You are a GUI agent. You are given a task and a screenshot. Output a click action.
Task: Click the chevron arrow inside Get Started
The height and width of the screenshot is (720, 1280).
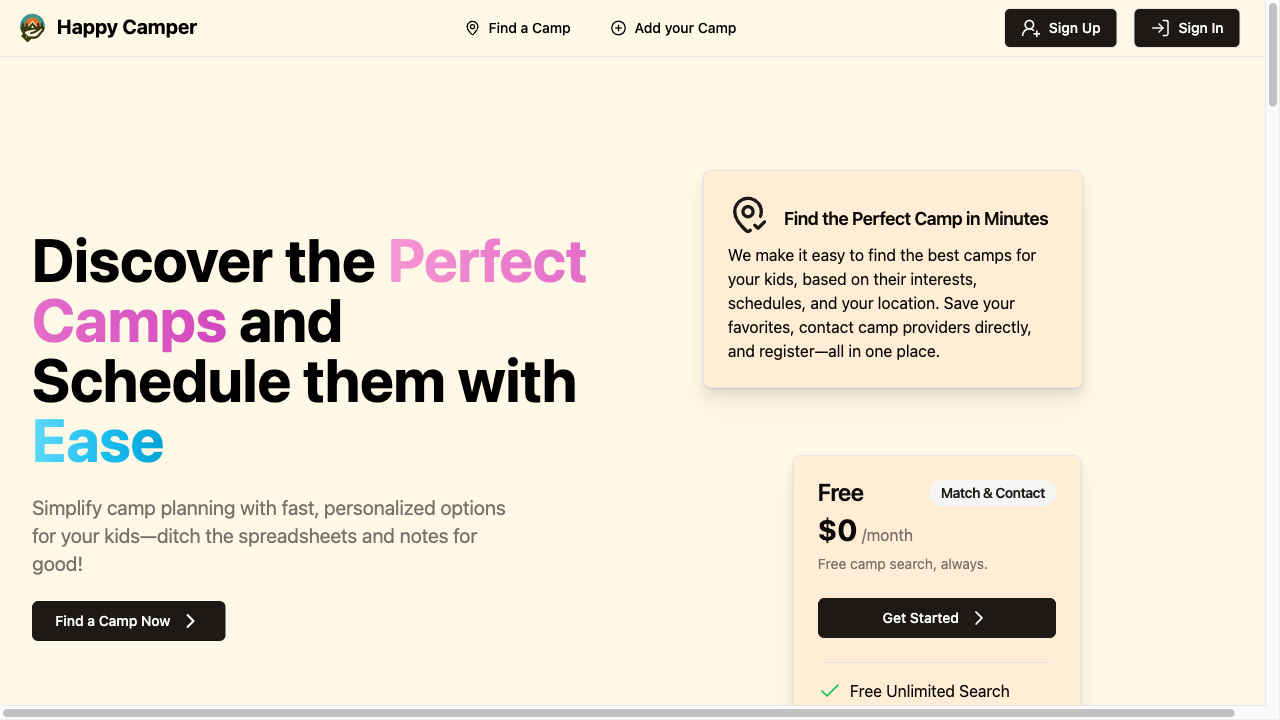click(x=978, y=618)
